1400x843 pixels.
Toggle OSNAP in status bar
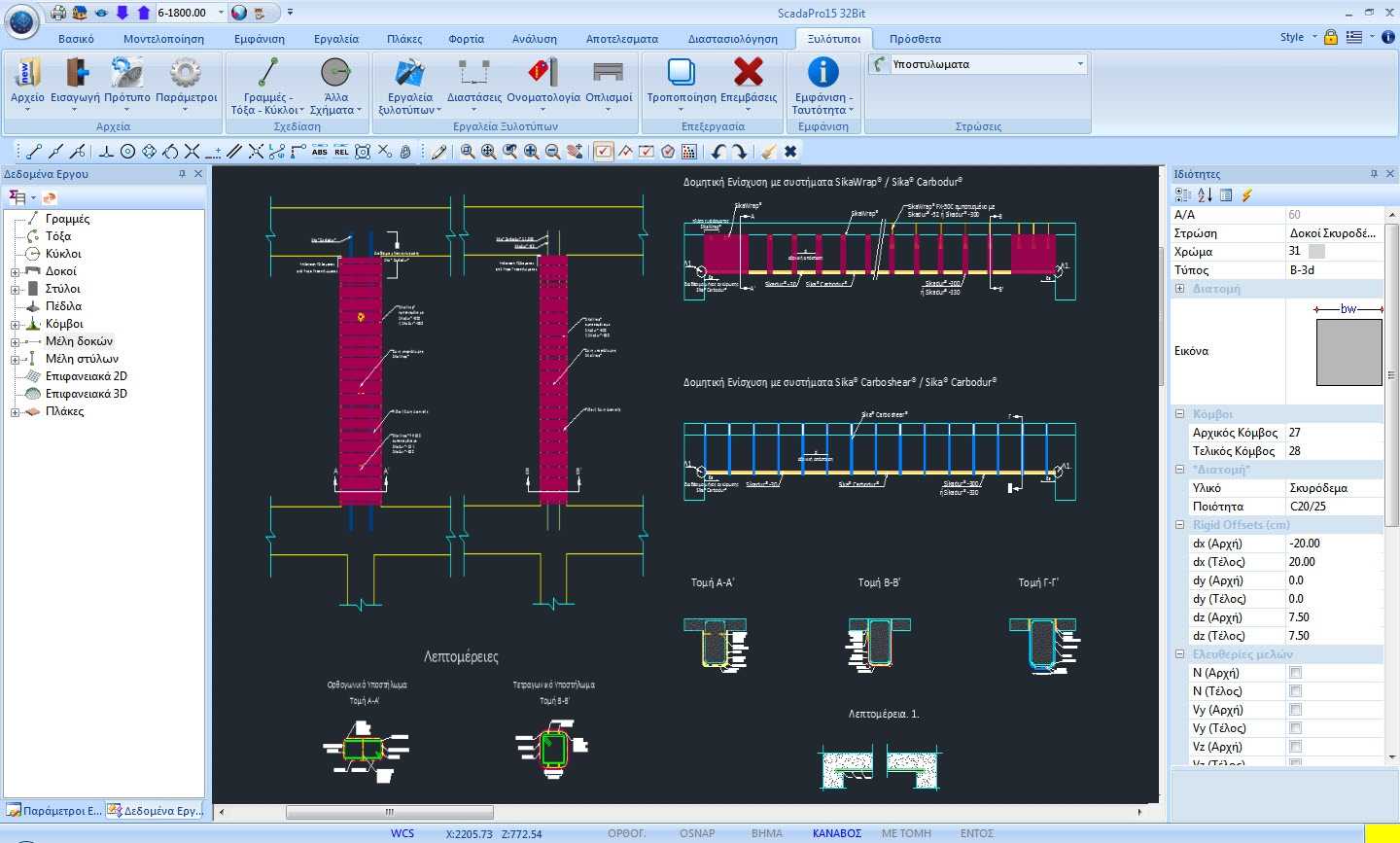(x=697, y=833)
